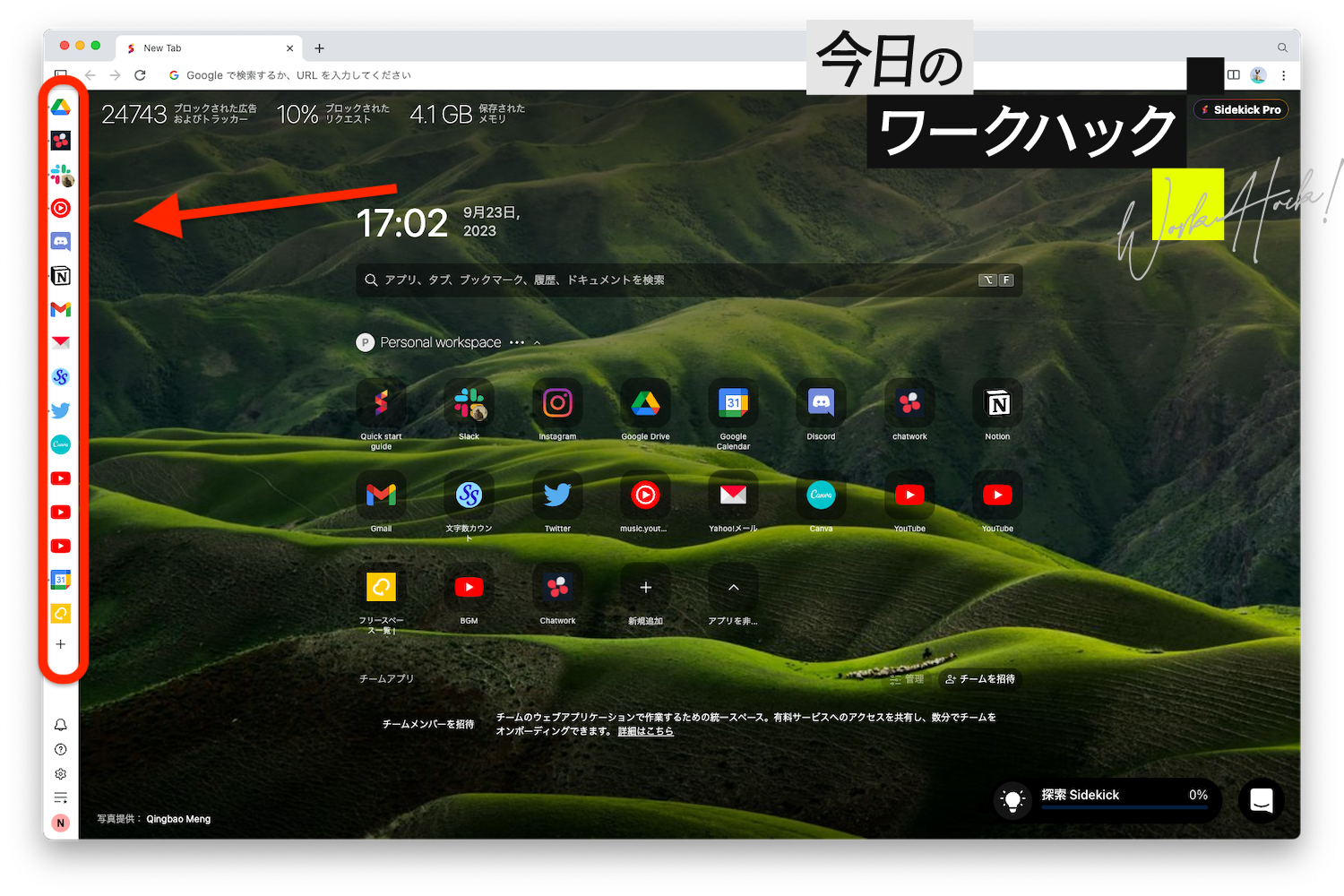The height and width of the screenshot is (896, 1344).
Task: Toggle the side panel in the toolbar
Action: 1235,75
